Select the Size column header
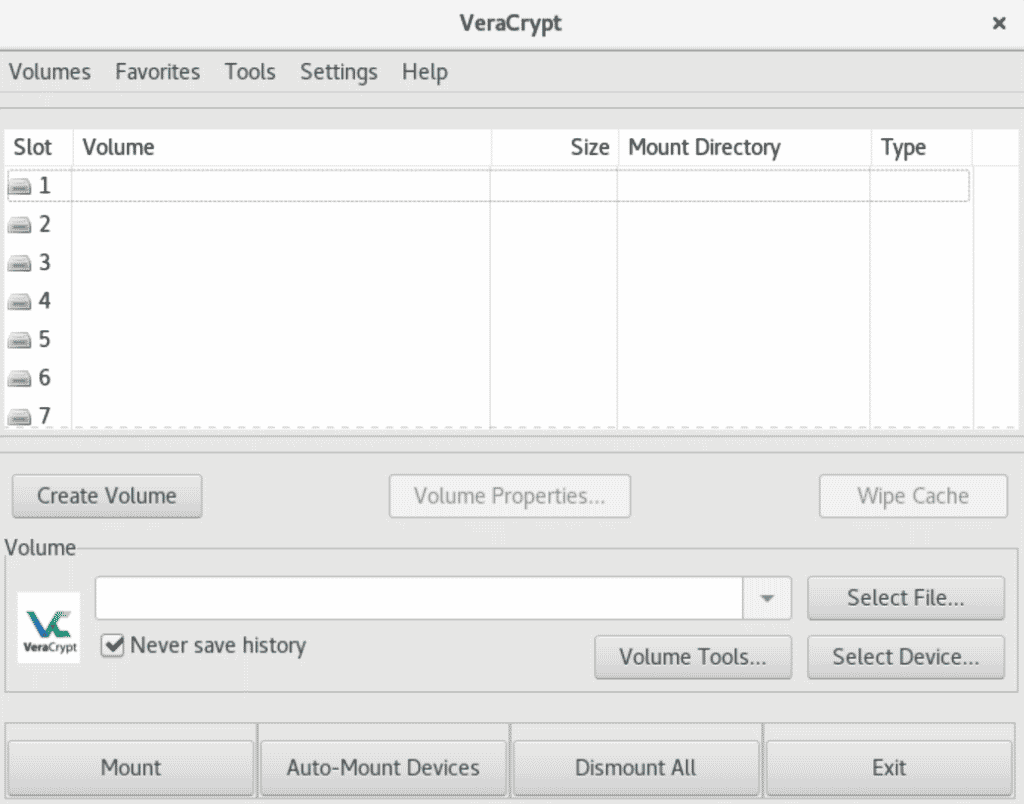Image resolution: width=1024 pixels, height=804 pixels. (588, 147)
